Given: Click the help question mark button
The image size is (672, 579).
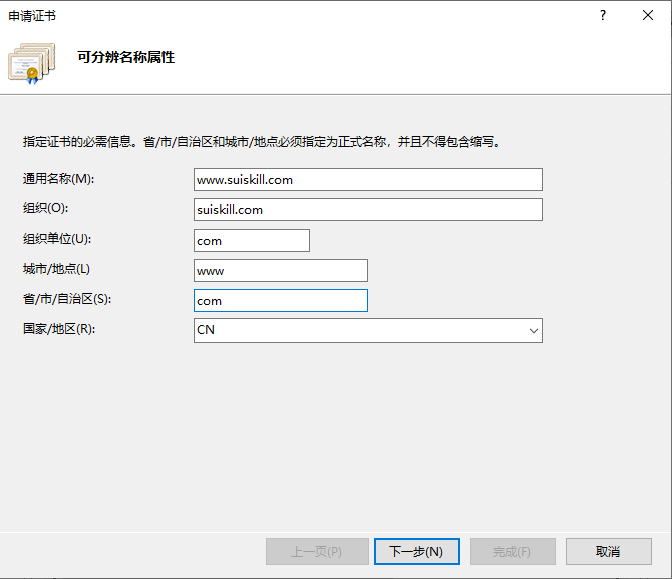Looking at the screenshot, I should click(x=603, y=16).
